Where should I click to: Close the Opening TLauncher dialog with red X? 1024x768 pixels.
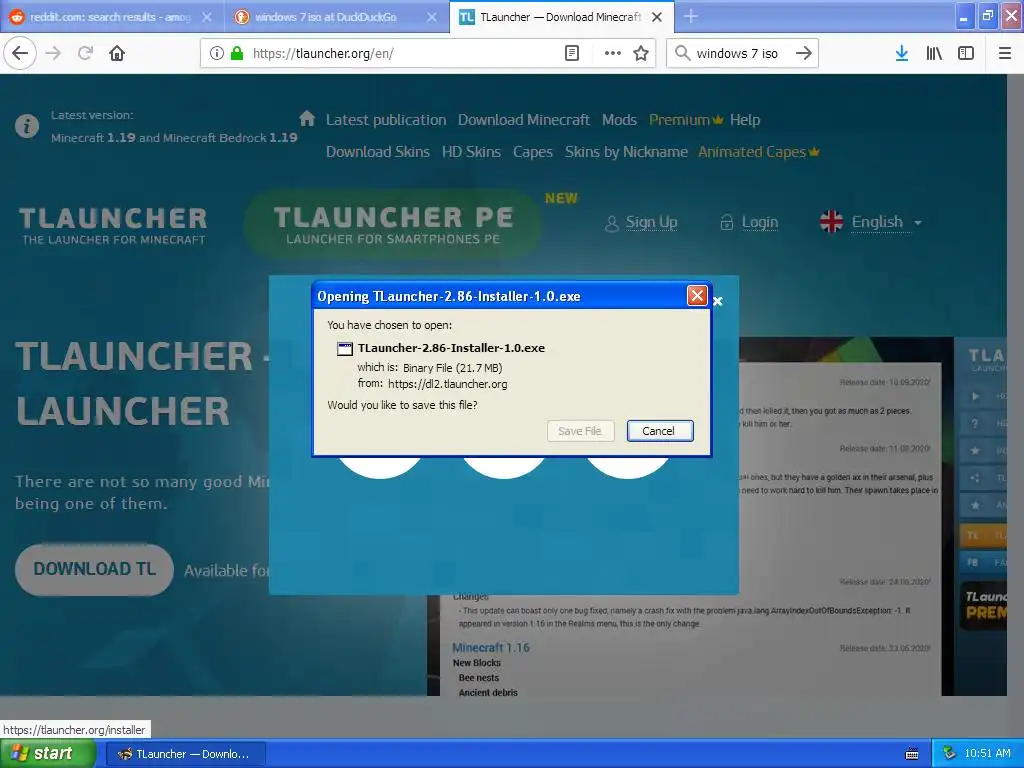(697, 296)
